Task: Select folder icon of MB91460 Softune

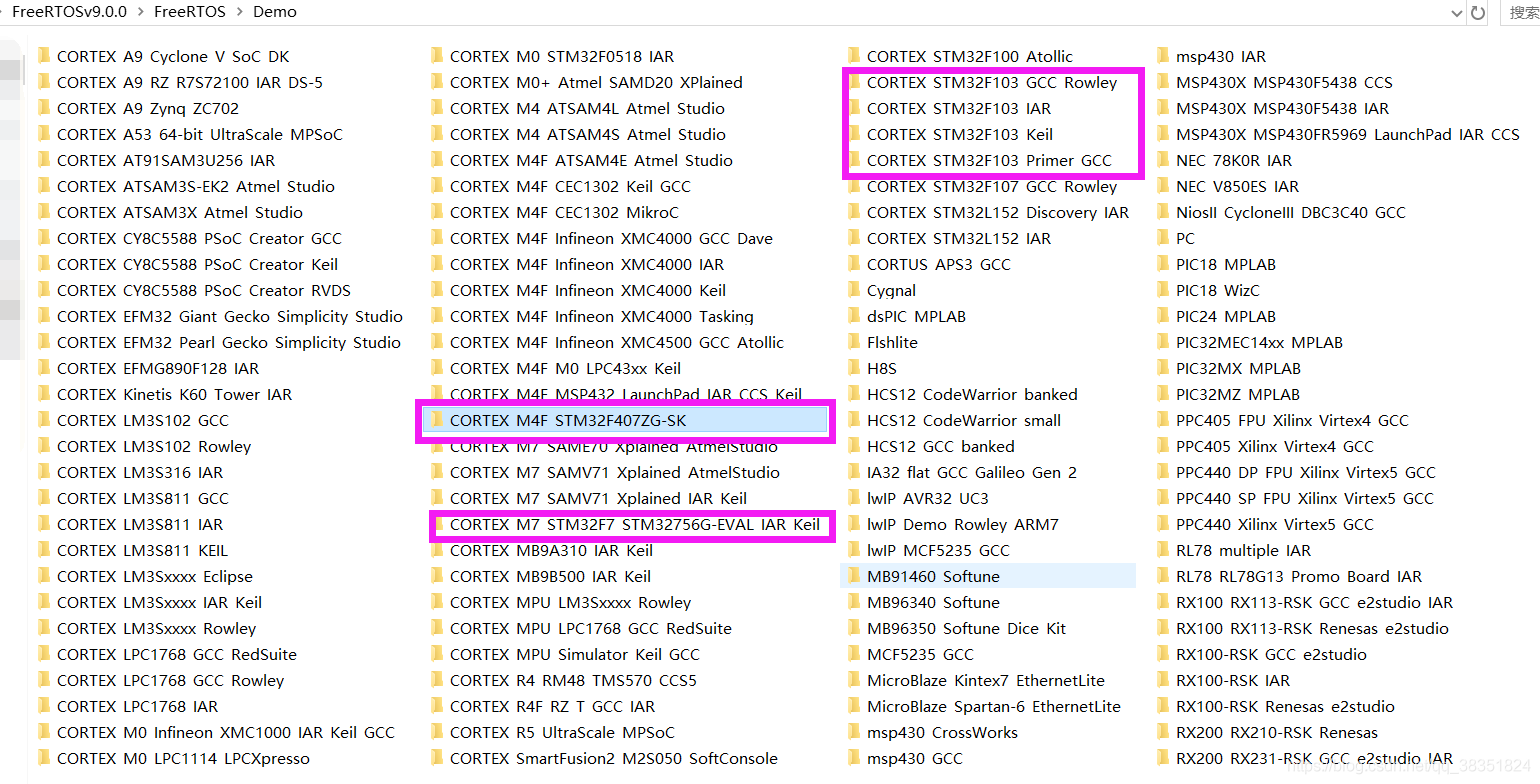Action: (x=854, y=576)
